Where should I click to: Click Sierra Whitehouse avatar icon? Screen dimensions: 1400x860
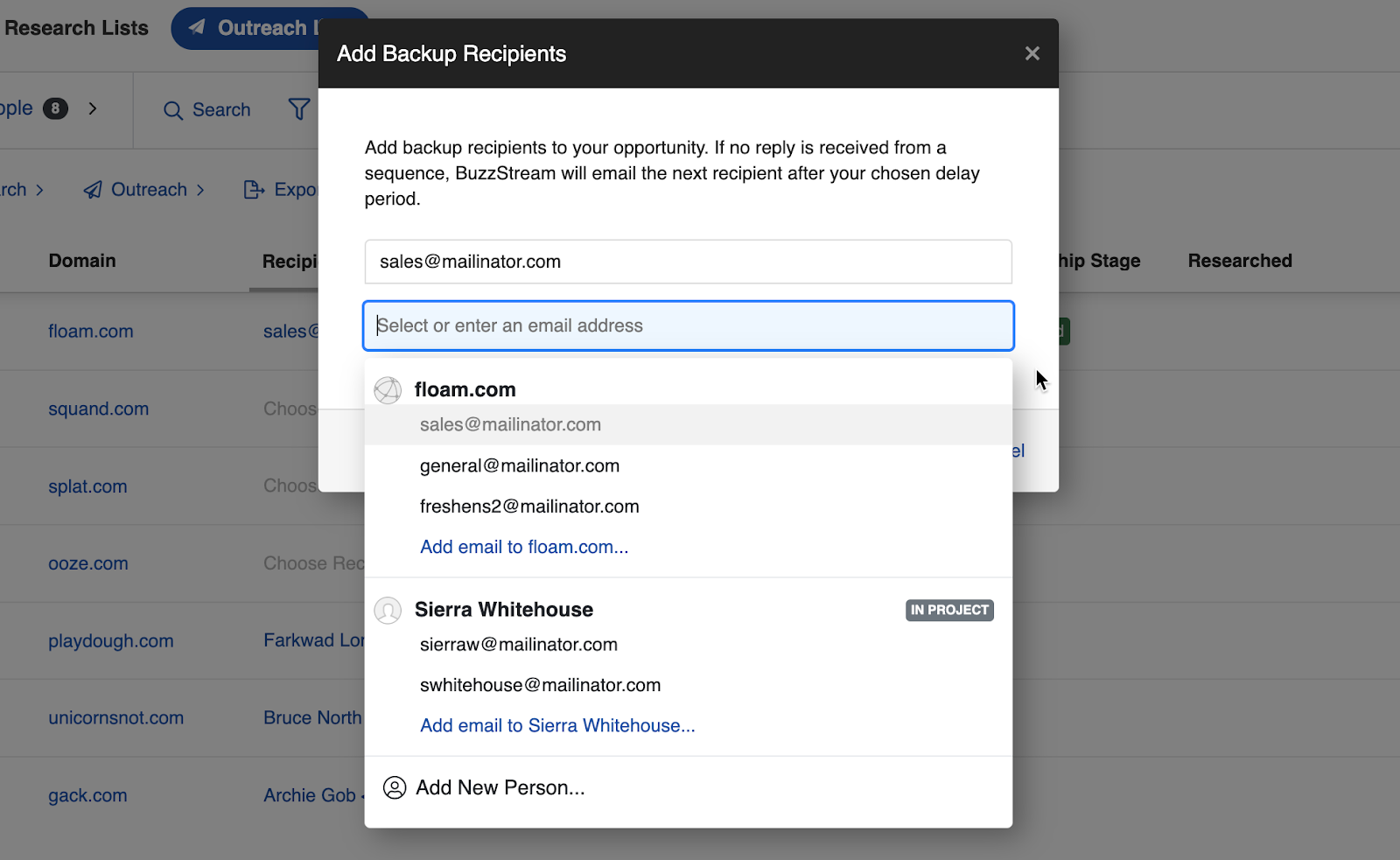click(x=388, y=610)
